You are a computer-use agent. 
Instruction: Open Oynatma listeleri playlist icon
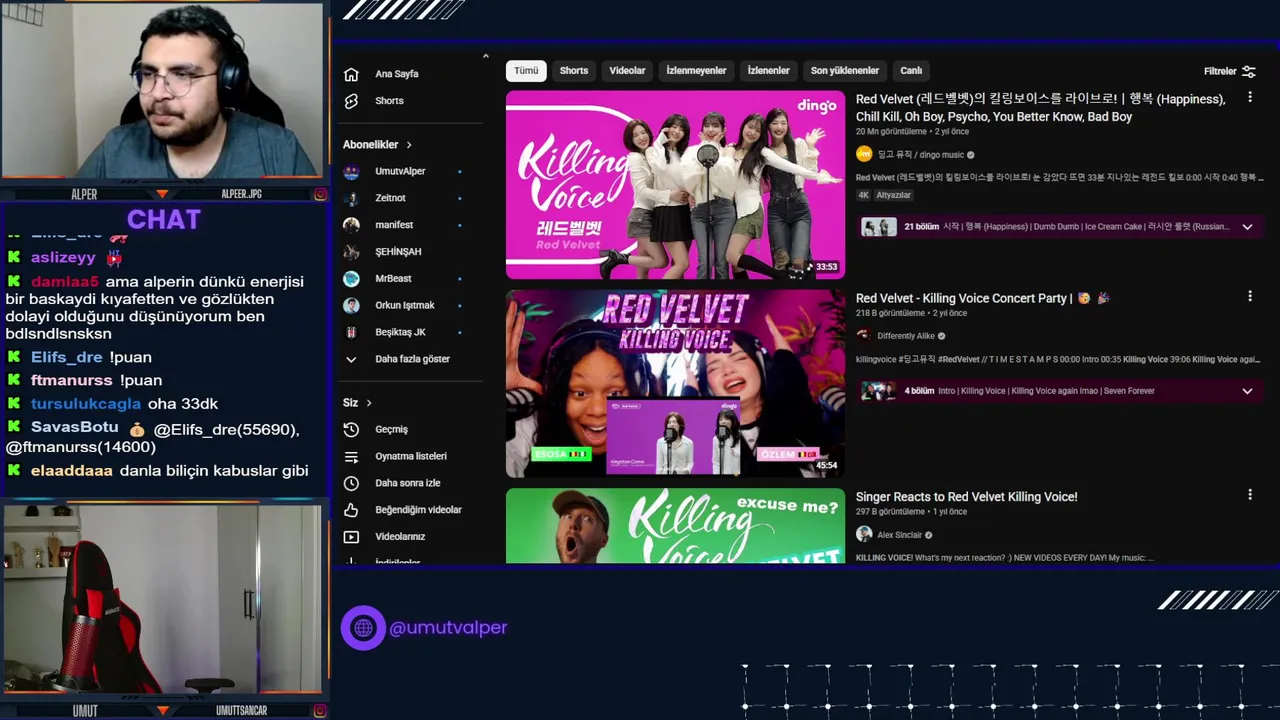[351, 456]
